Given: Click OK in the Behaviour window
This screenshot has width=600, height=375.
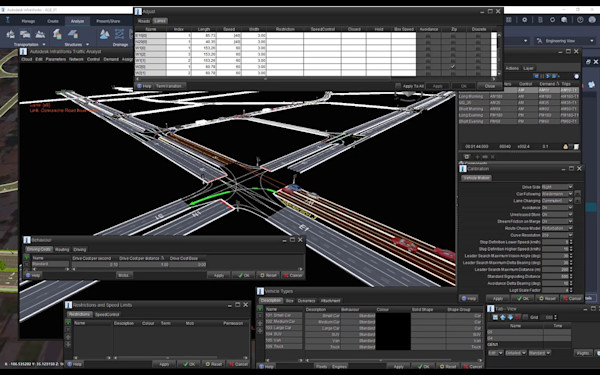Looking at the screenshot, I should pos(243,276).
